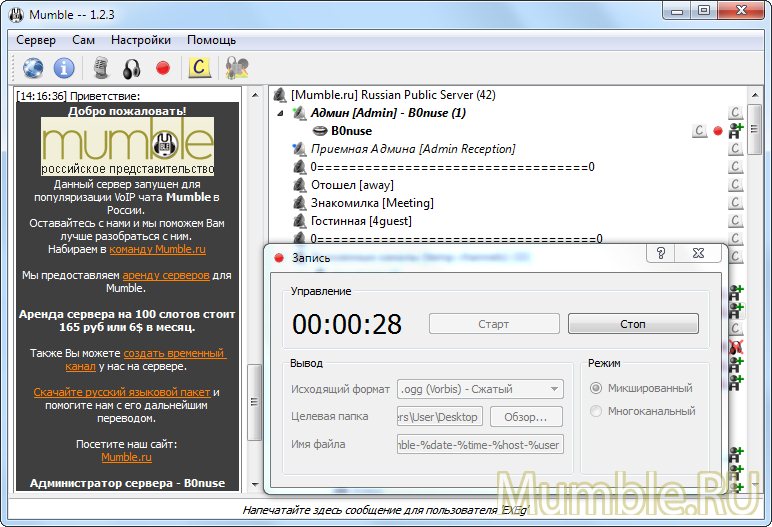Open the Сервер menu
This screenshot has width=772, height=527.
point(36,40)
